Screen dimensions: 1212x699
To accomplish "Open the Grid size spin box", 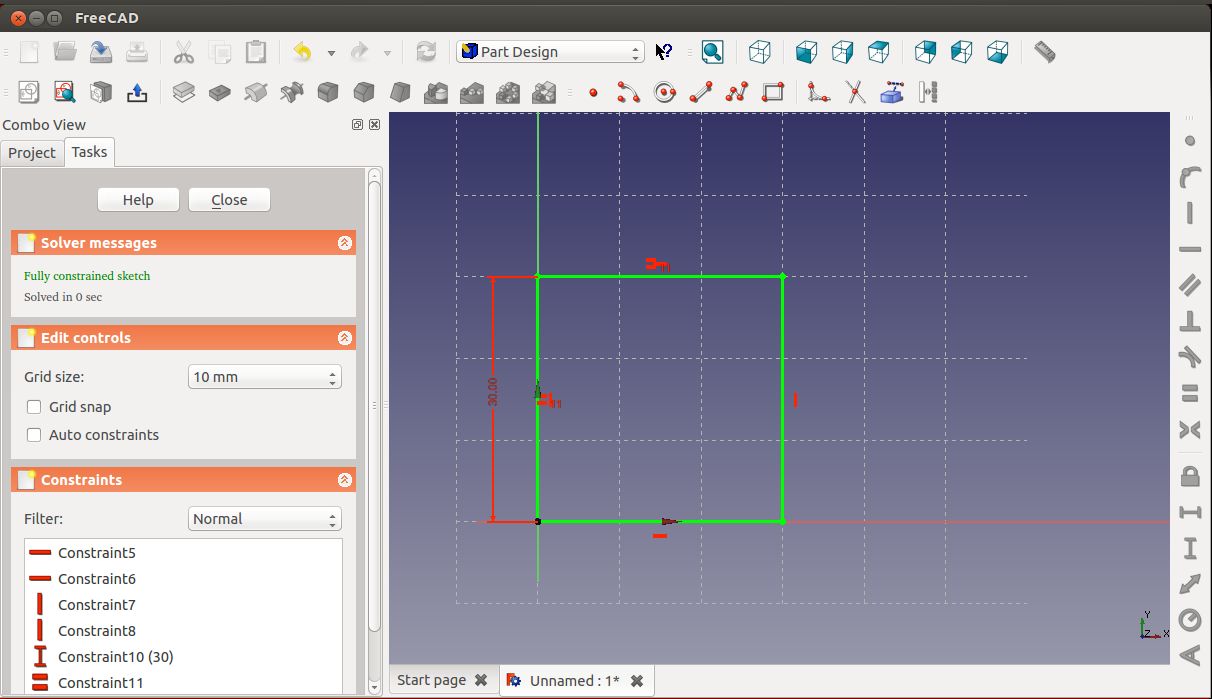I will (264, 377).
